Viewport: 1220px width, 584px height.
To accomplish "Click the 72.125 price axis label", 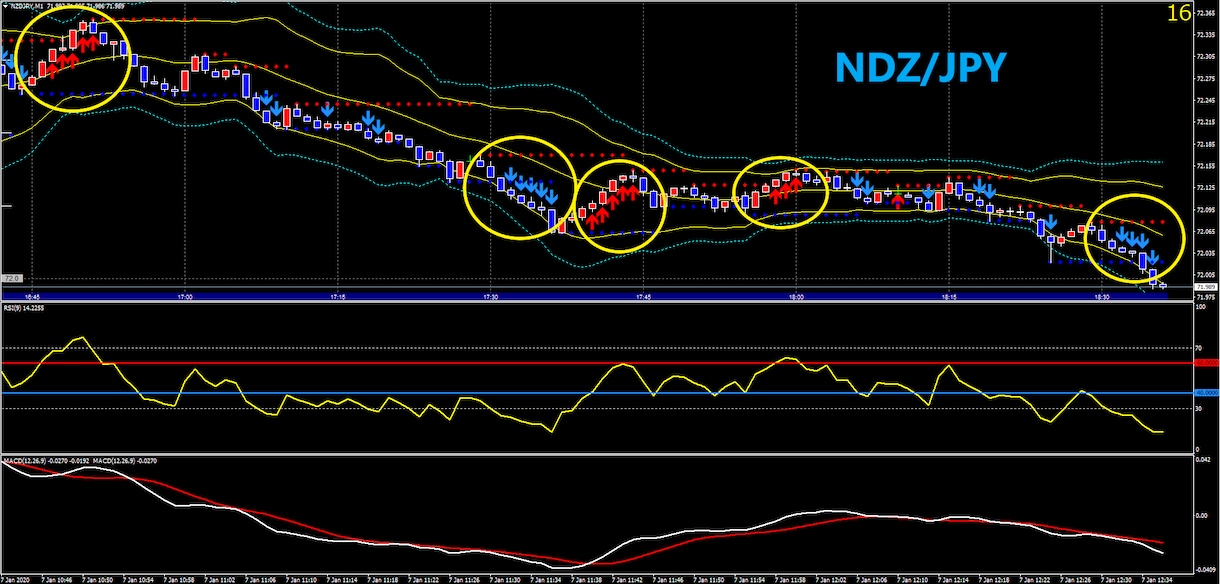I will [1207, 188].
